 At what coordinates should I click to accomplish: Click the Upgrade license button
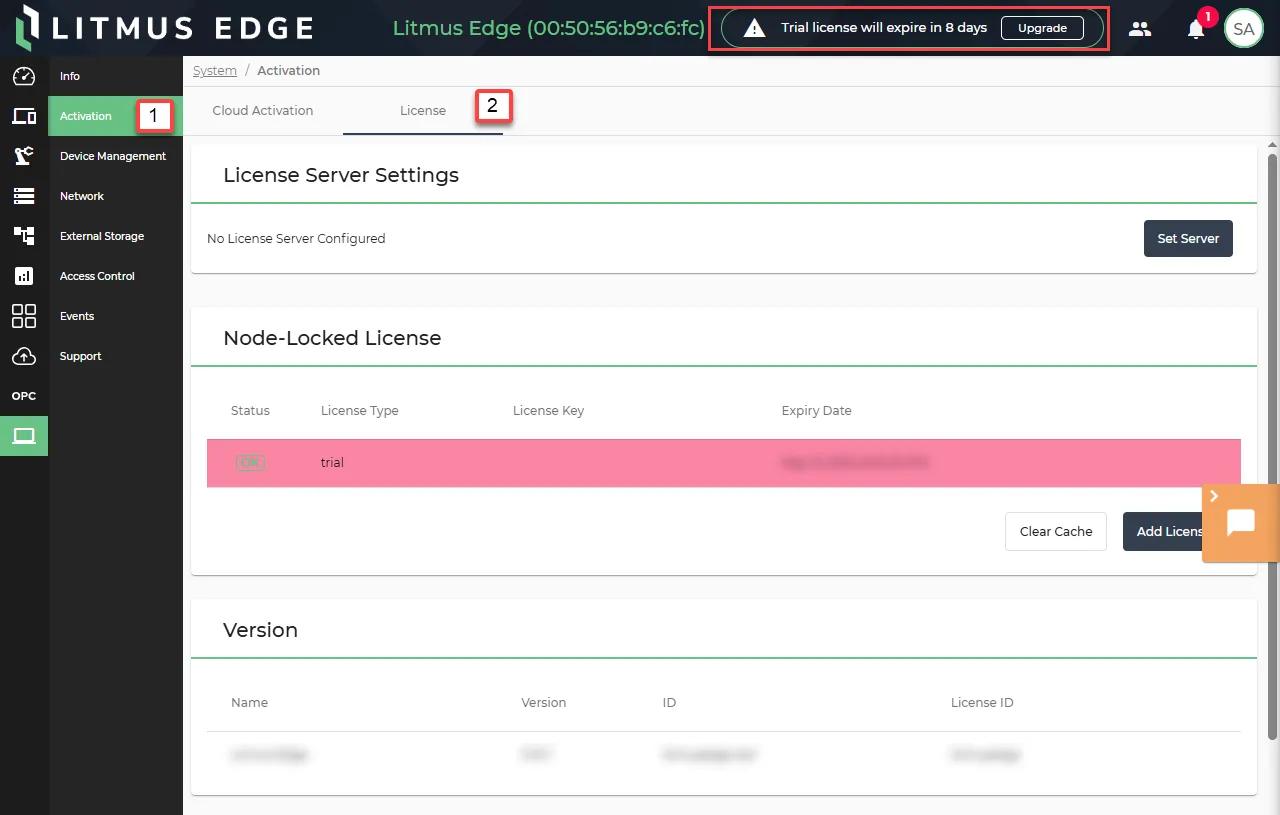coord(1042,28)
